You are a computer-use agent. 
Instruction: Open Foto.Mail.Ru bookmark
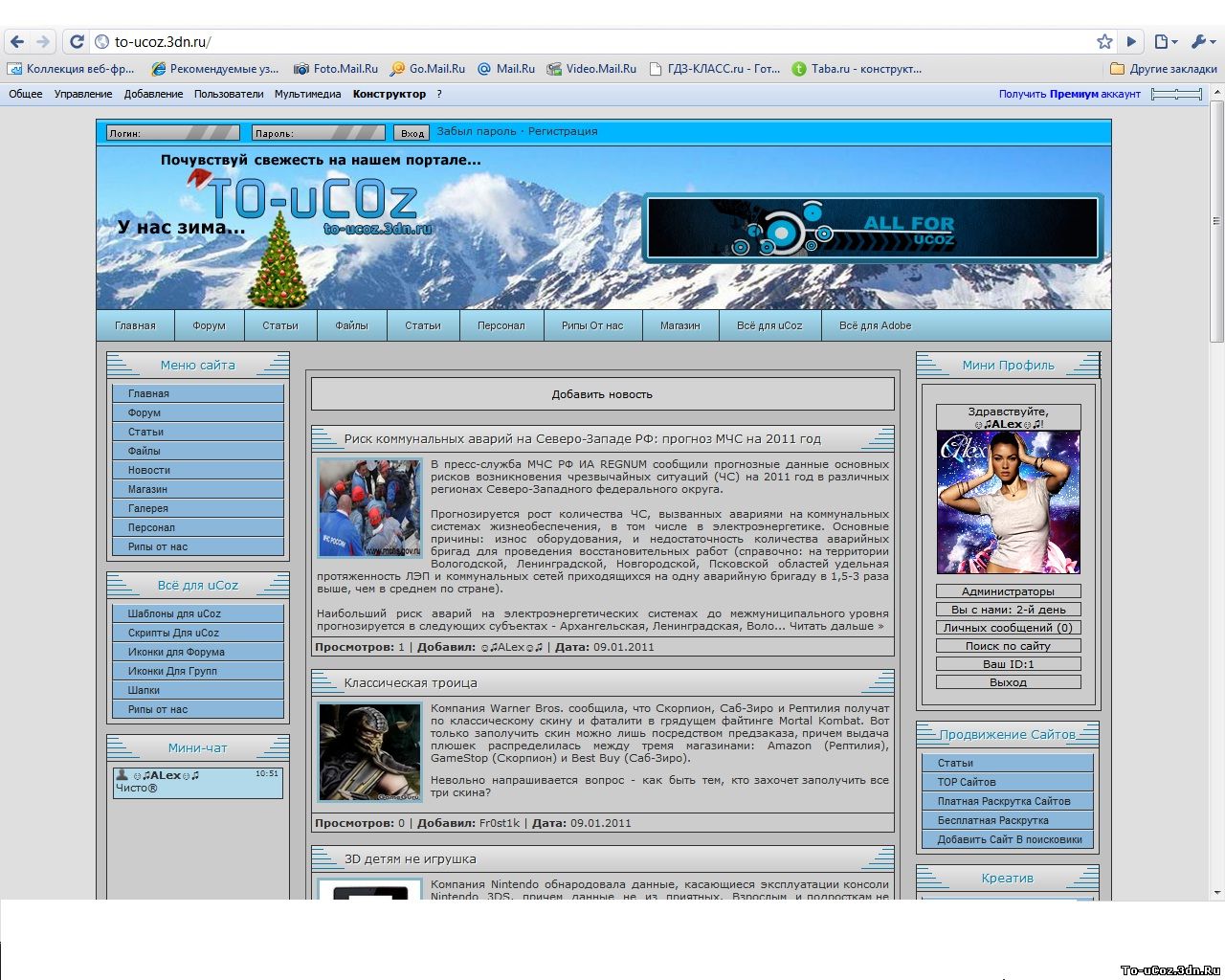coord(336,69)
